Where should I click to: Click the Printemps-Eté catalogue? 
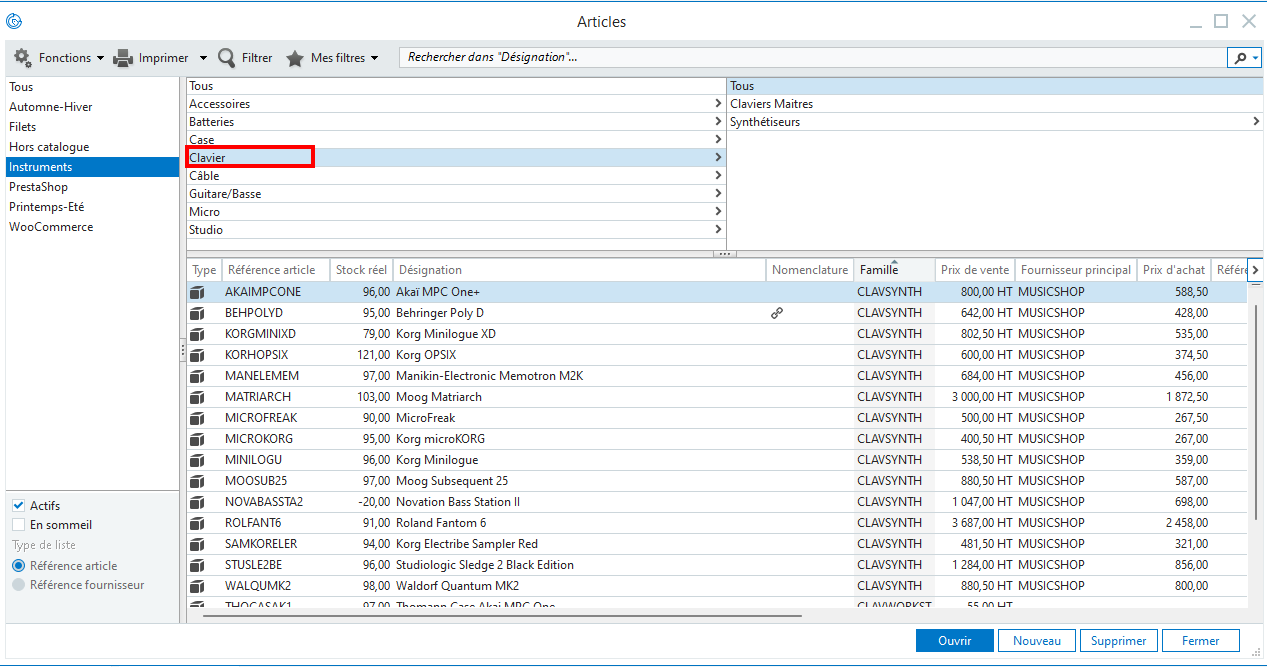92,207
